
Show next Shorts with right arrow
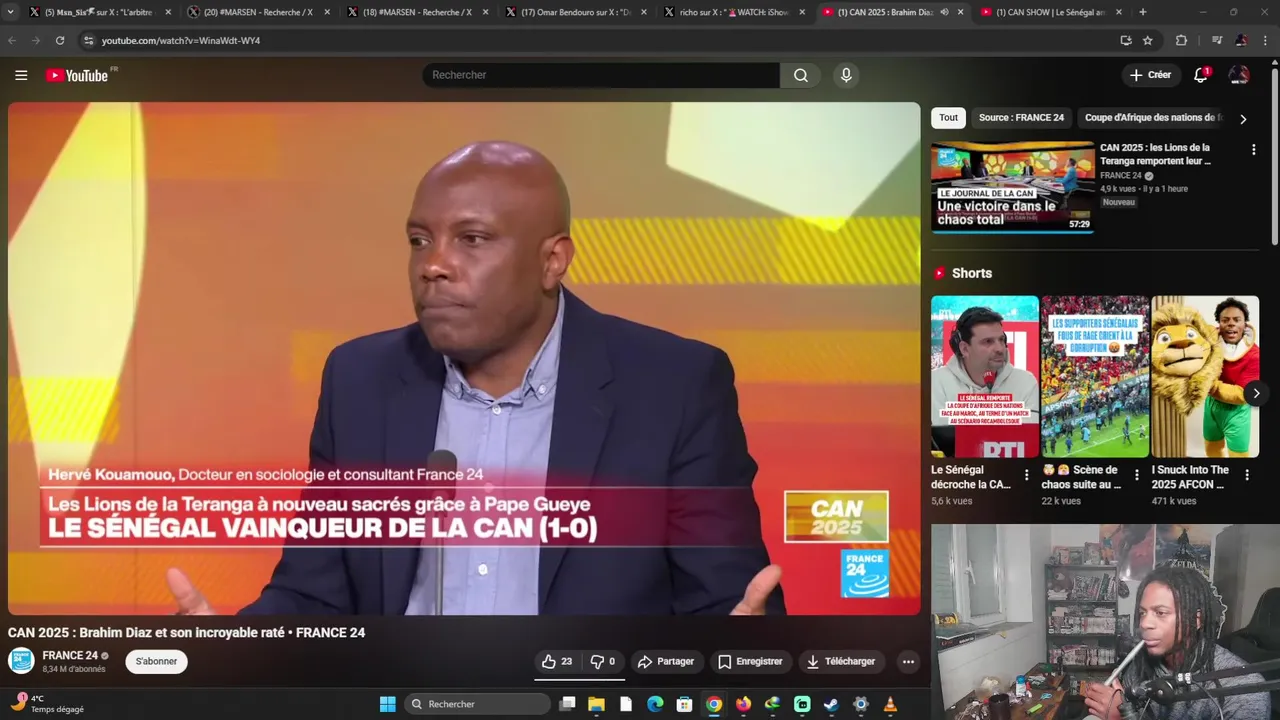coord(1256,393)
